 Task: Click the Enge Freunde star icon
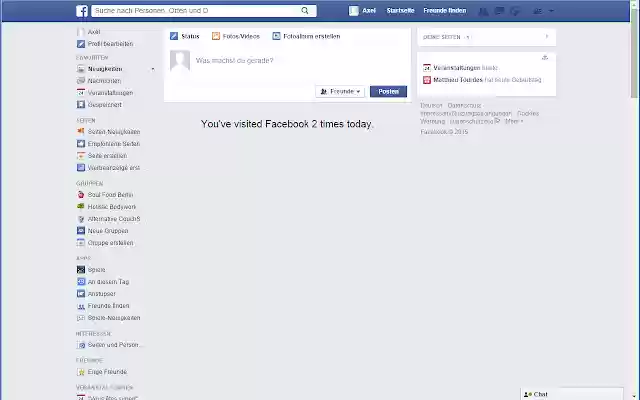tap(81, 372)
